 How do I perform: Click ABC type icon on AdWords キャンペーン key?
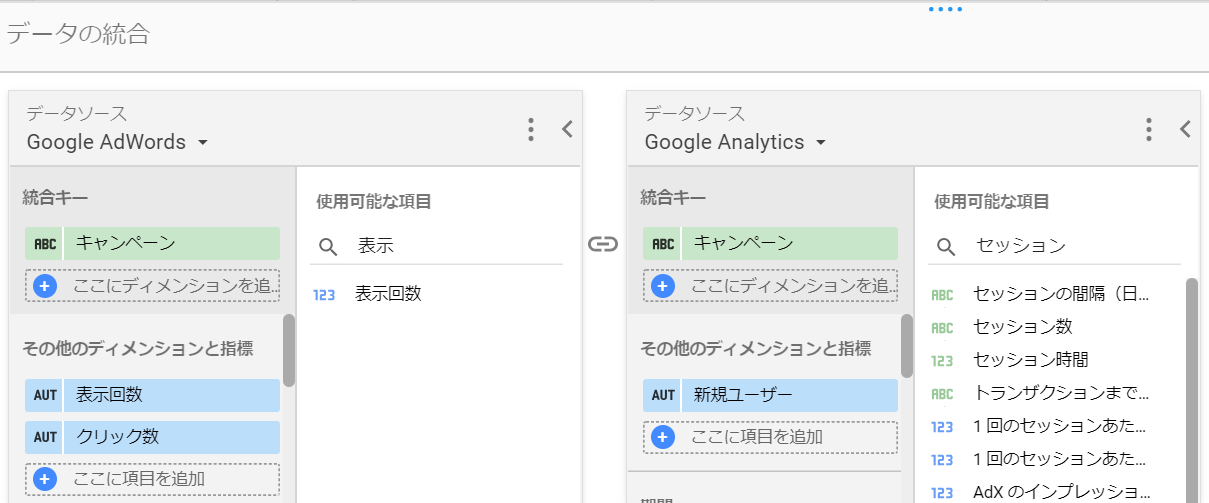point(45,243)
